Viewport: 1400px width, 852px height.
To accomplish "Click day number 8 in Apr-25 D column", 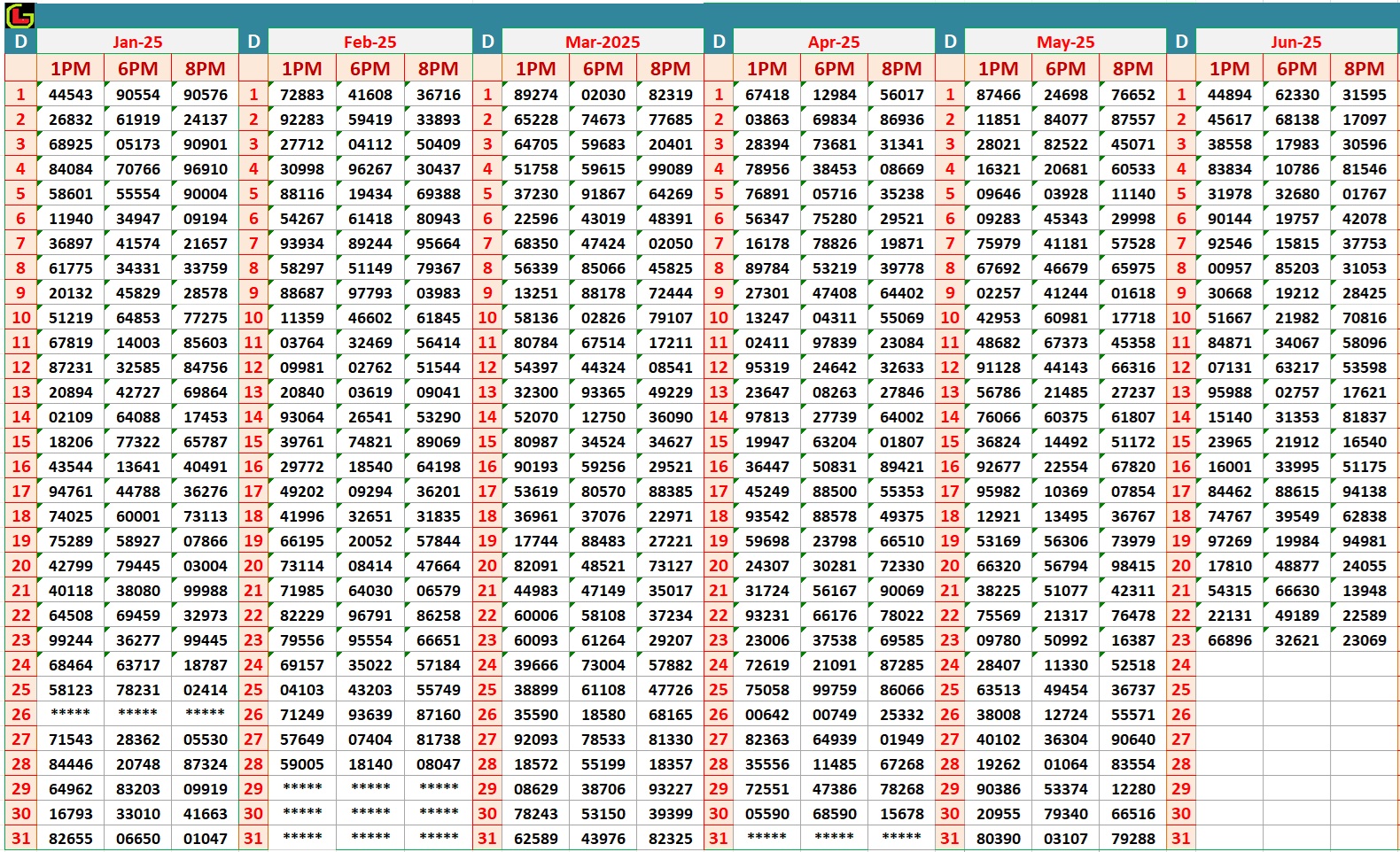I will click(x=719, y=267).
